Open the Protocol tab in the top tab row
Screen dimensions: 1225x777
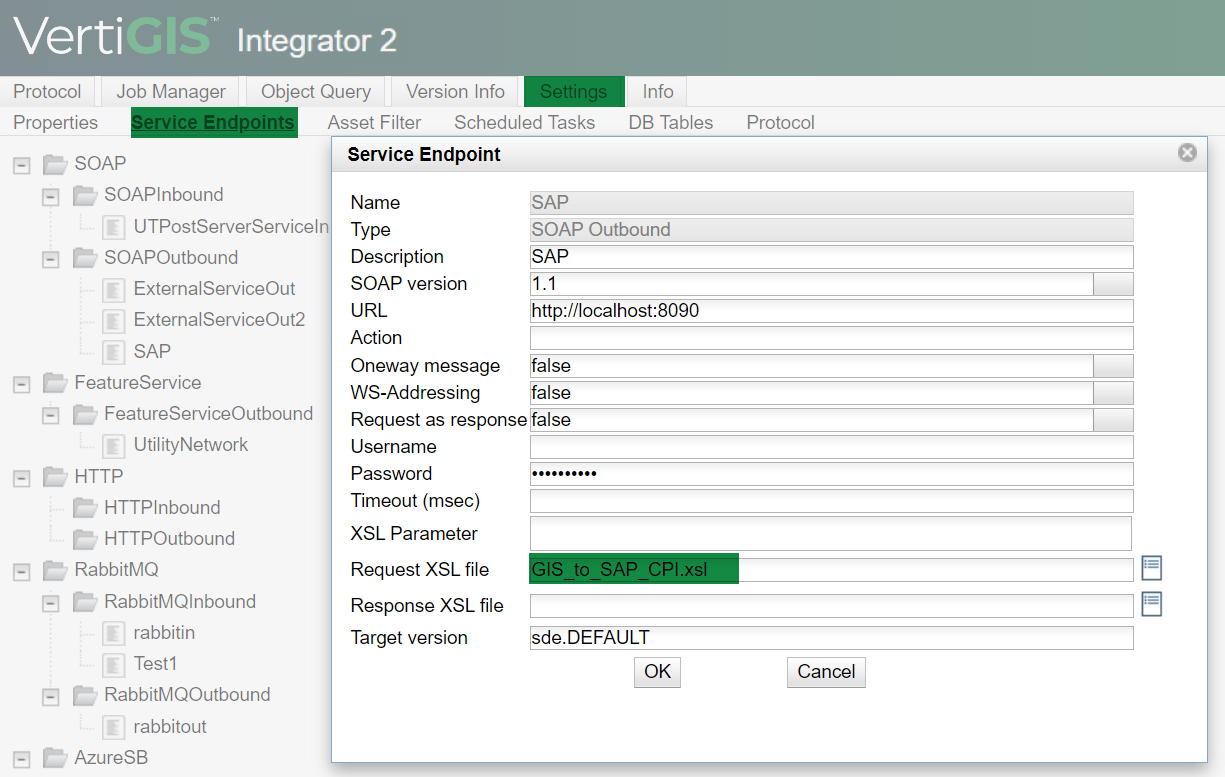tap(47, 92)
